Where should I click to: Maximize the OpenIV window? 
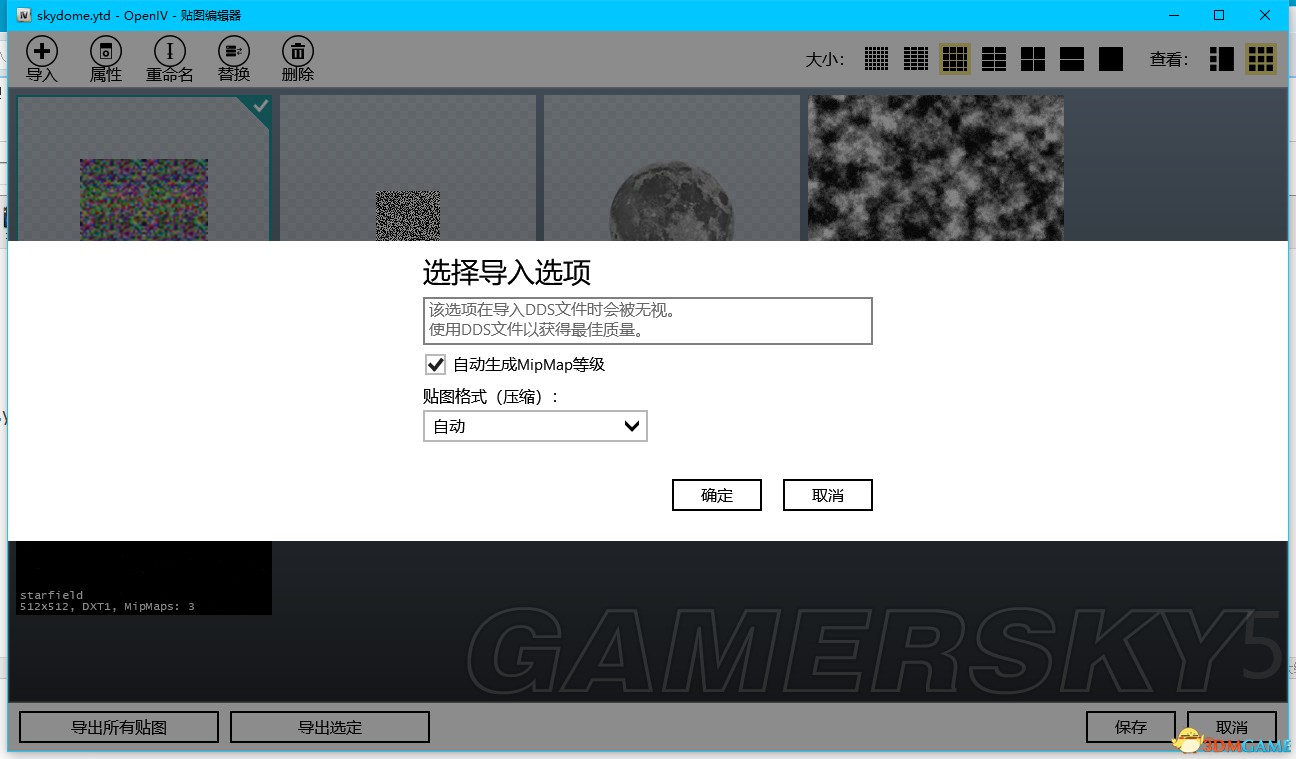1219,15
